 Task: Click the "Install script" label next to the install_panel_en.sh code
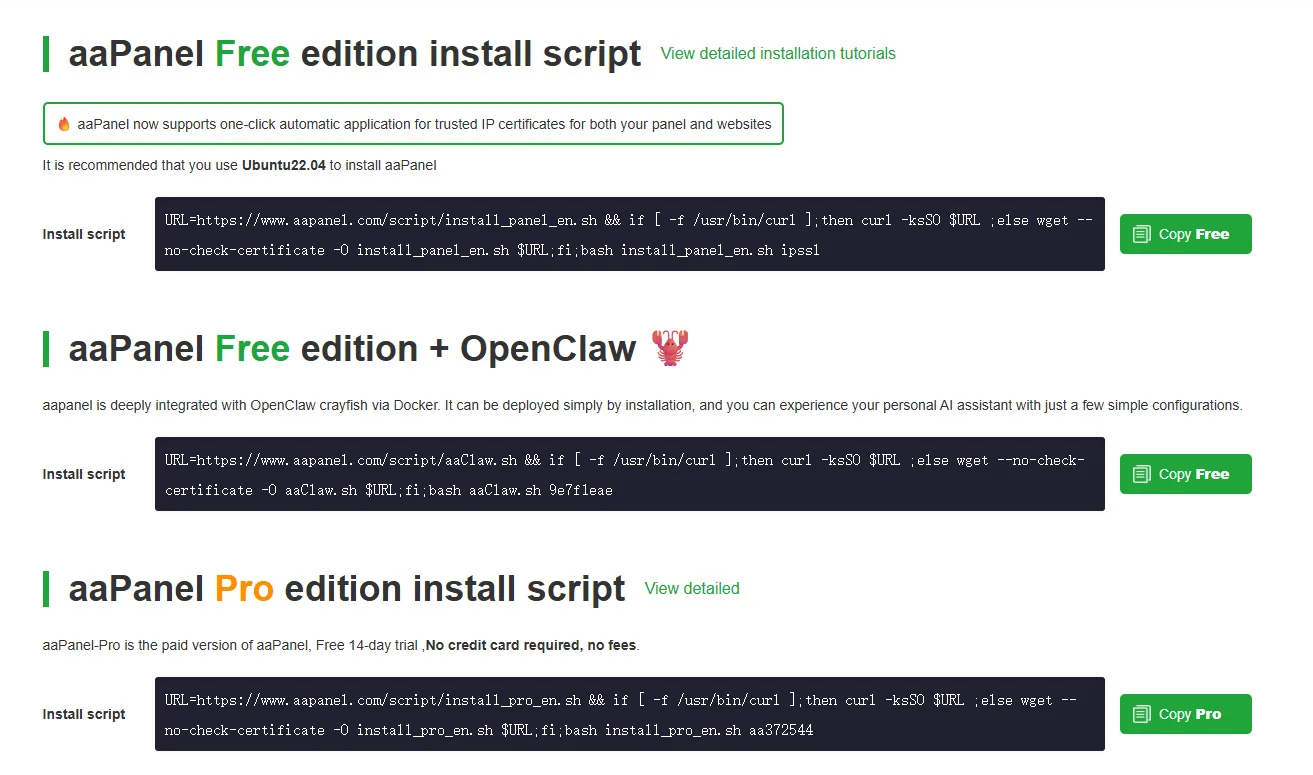(x=84, y=234)
